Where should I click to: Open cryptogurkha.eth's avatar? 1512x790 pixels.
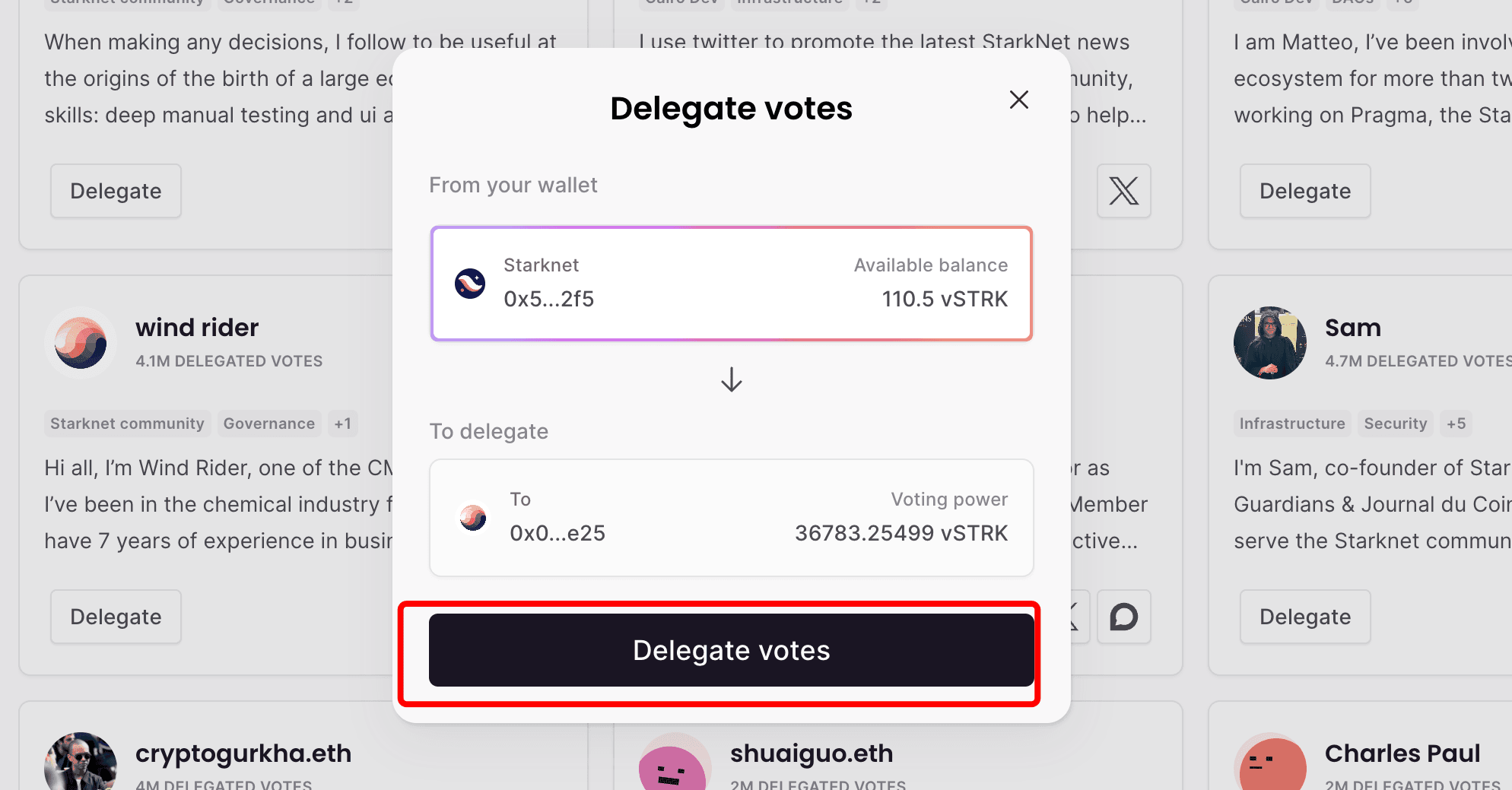[x=81, y=761]
